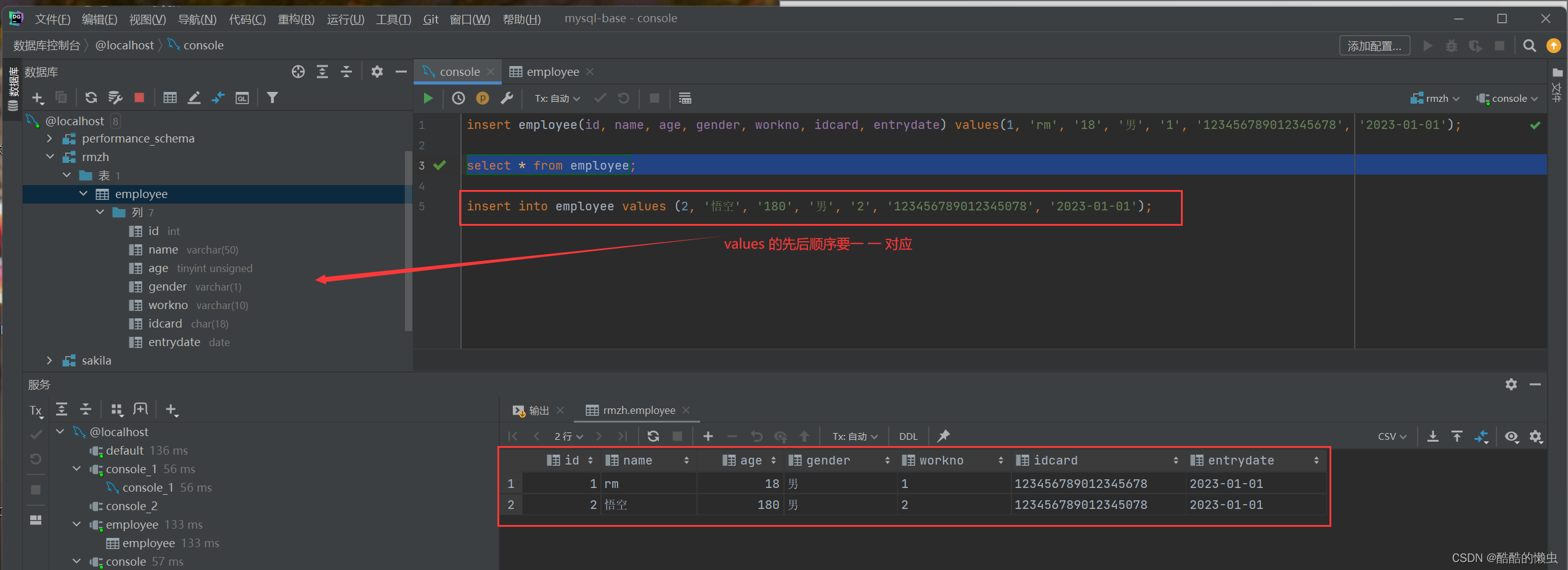Collapse the 列 7 columns folder
This screenshot has width=1568, height=570.
coord(100,212)
